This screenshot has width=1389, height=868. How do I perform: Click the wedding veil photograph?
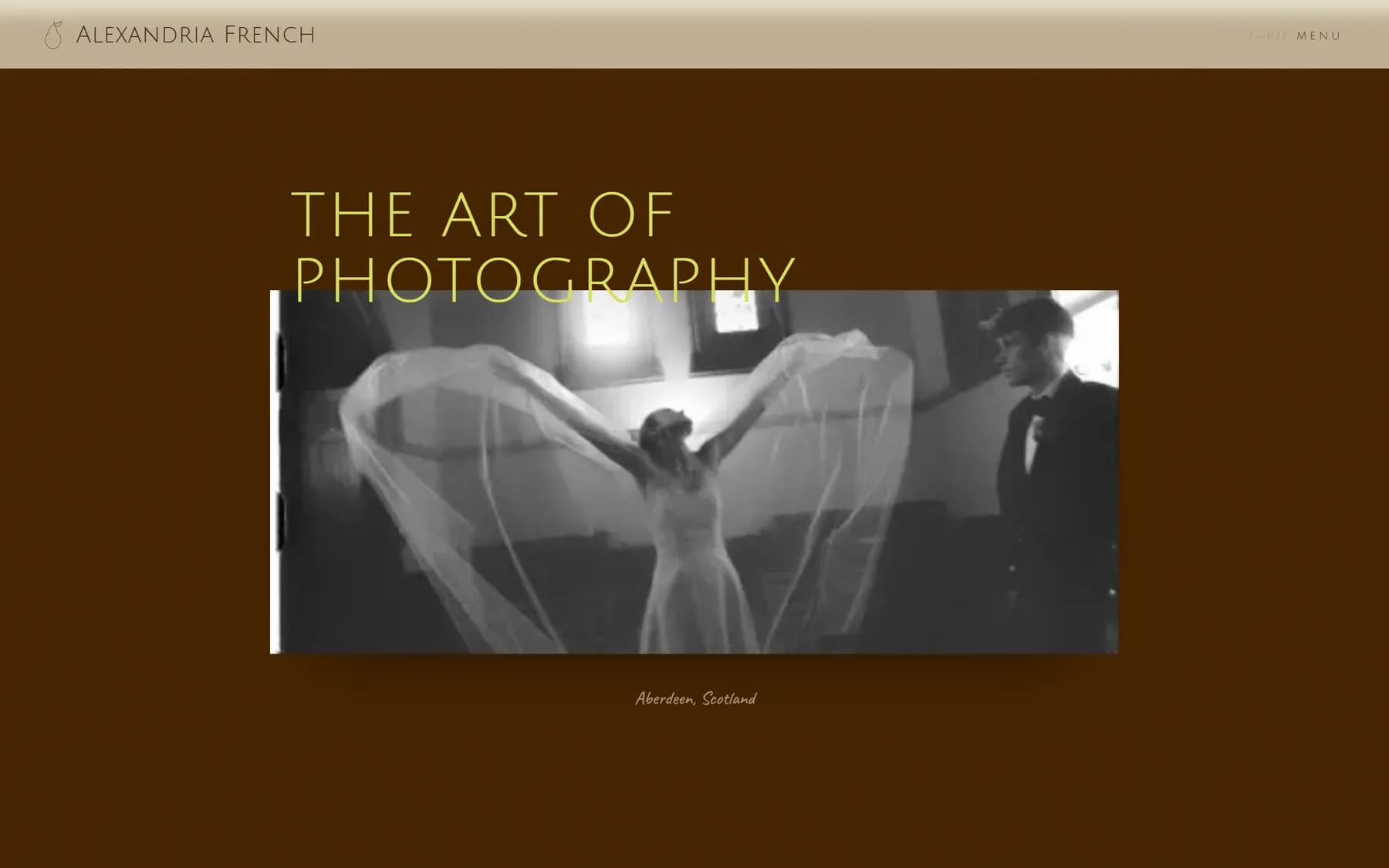click(x=694, y=472)
